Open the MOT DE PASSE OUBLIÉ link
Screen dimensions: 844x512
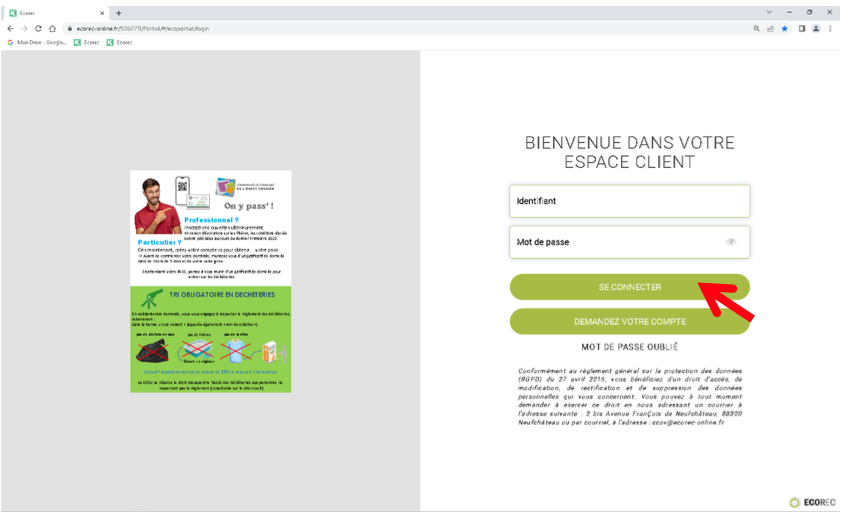coord(629,347)
